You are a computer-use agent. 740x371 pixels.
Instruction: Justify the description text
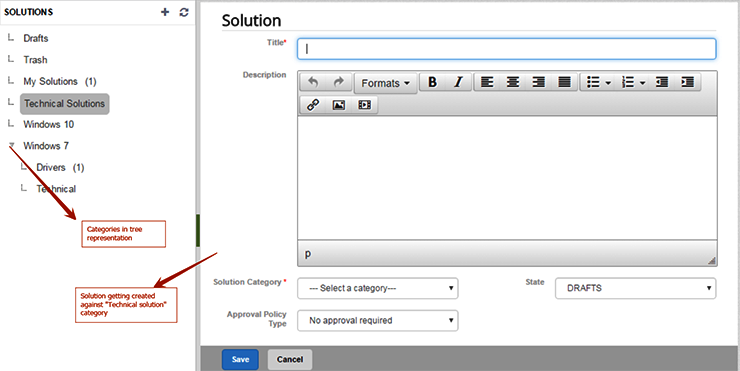coord(564,82)
